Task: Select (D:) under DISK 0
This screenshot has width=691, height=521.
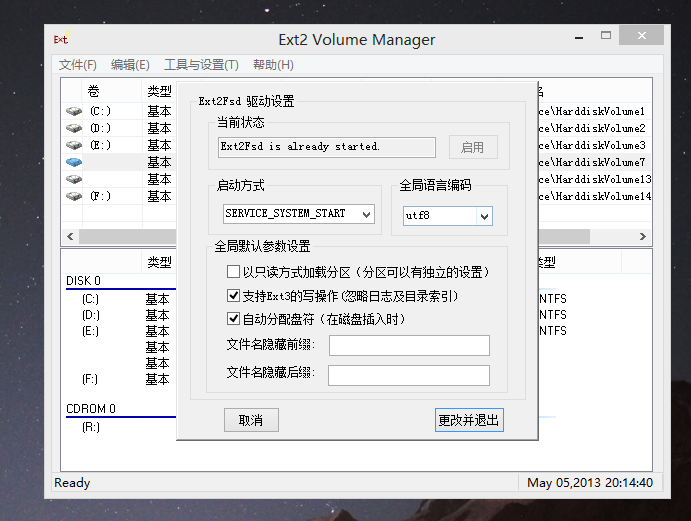Action: pyautogui.click(x=91, y=315)
